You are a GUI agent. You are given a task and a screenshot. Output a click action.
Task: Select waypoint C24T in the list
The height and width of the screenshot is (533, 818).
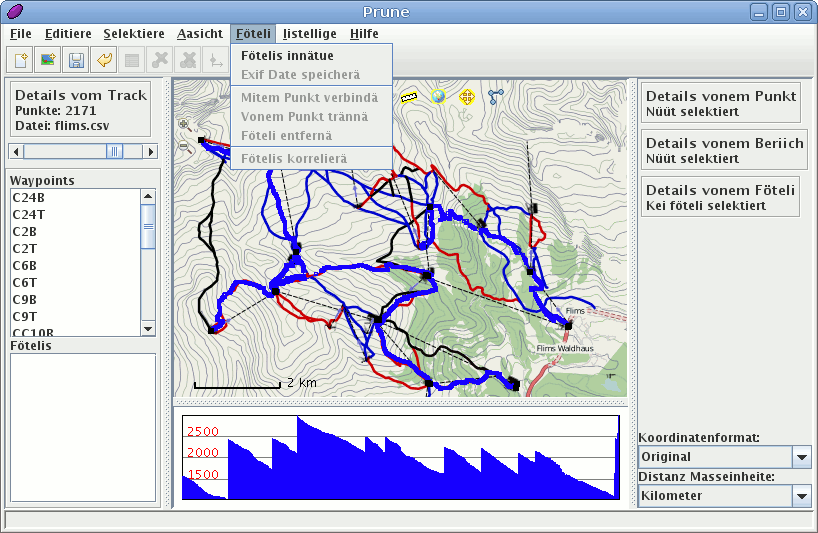pyautogui.click(x=28, y=214)
